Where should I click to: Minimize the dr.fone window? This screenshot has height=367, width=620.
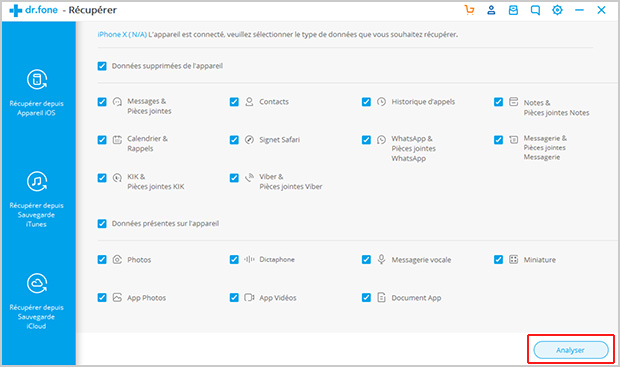[579, 10]
